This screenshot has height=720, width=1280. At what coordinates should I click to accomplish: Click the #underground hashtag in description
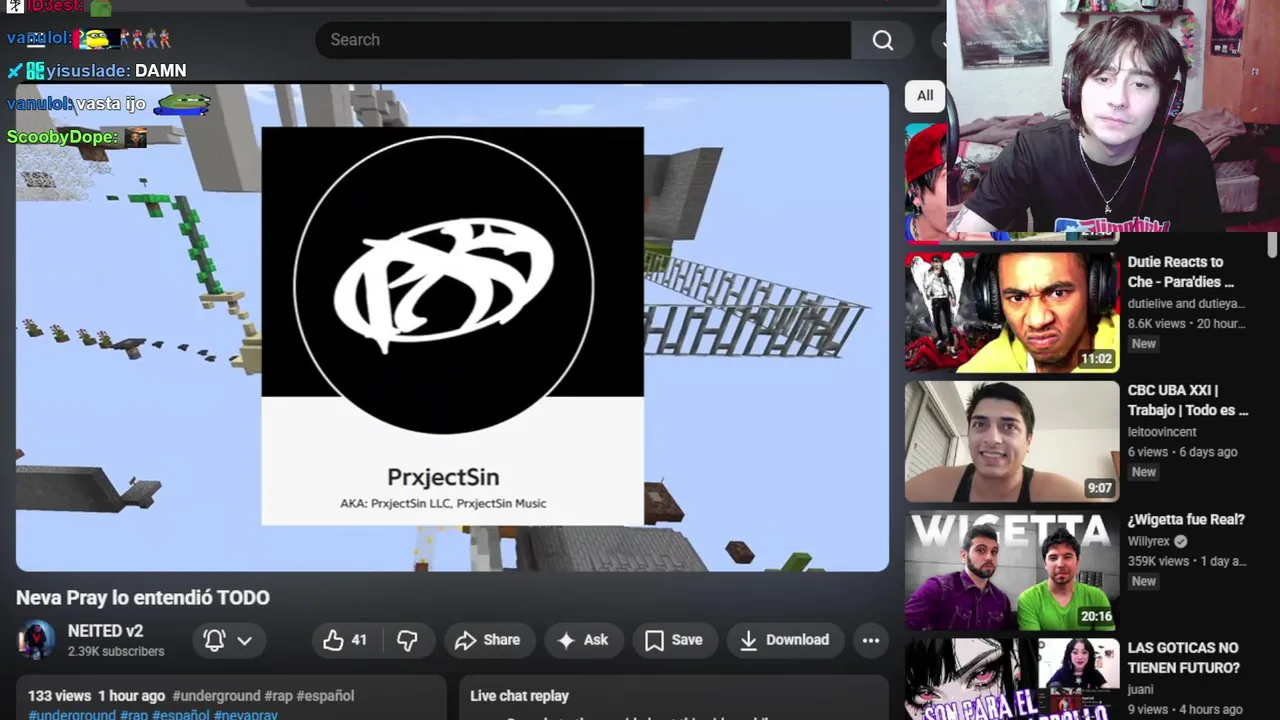click(216, 696)
